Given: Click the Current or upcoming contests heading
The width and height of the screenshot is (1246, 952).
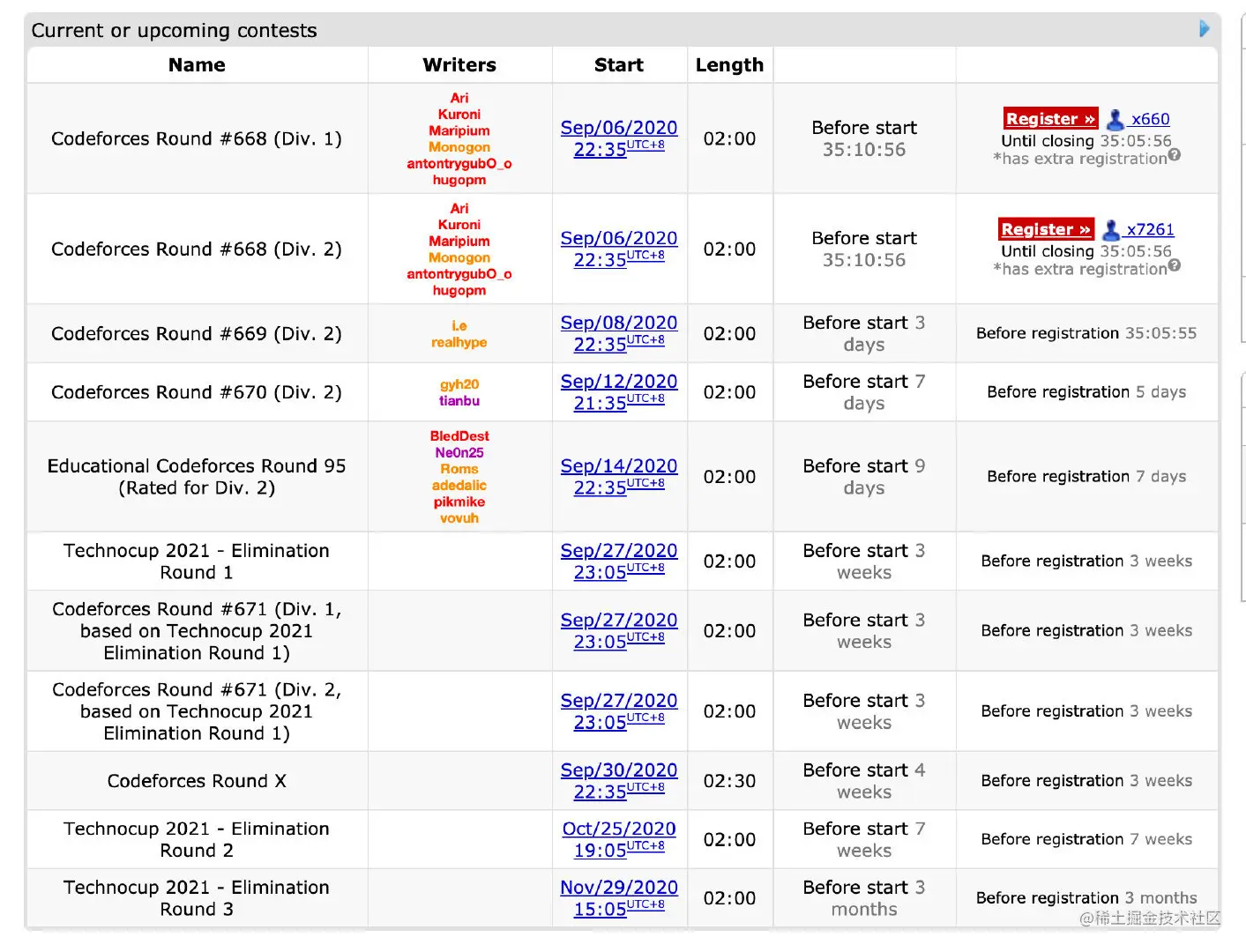Looking at the screenshot, I should 174,30.
